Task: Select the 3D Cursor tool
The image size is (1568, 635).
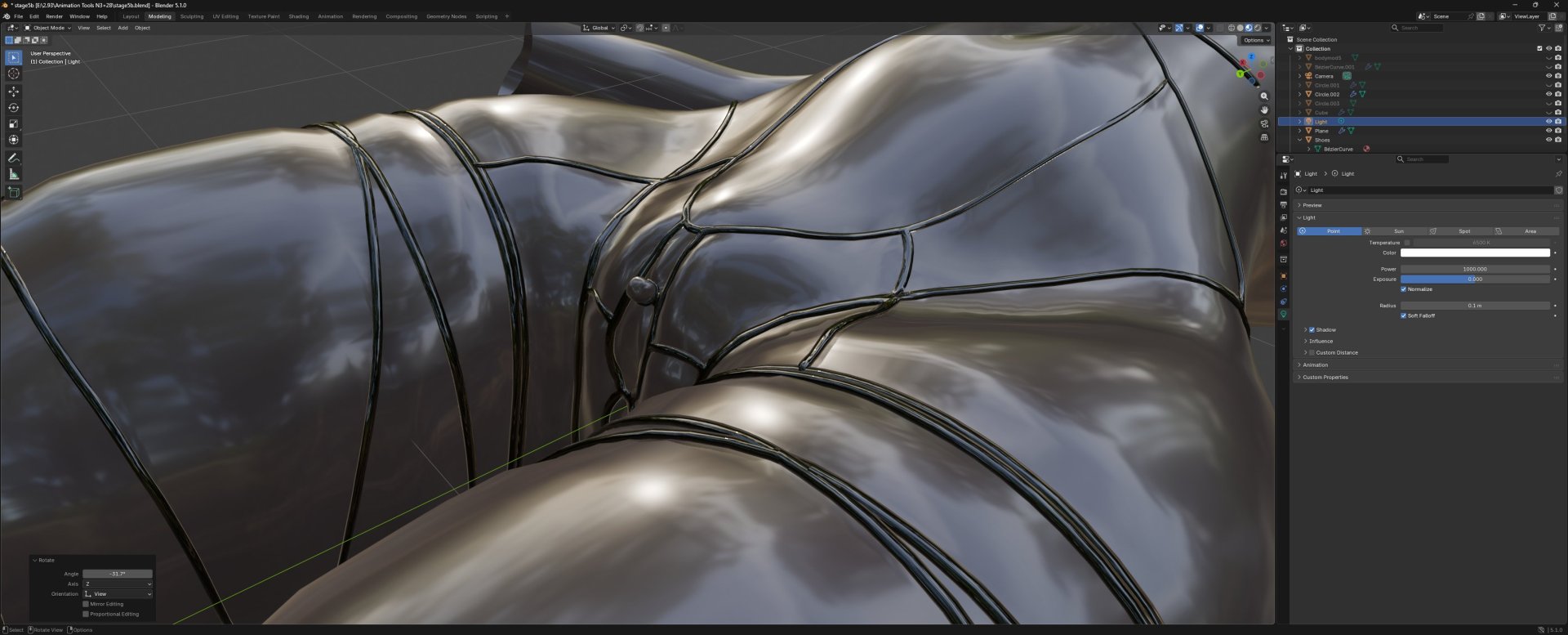Action: pos(13,74)
